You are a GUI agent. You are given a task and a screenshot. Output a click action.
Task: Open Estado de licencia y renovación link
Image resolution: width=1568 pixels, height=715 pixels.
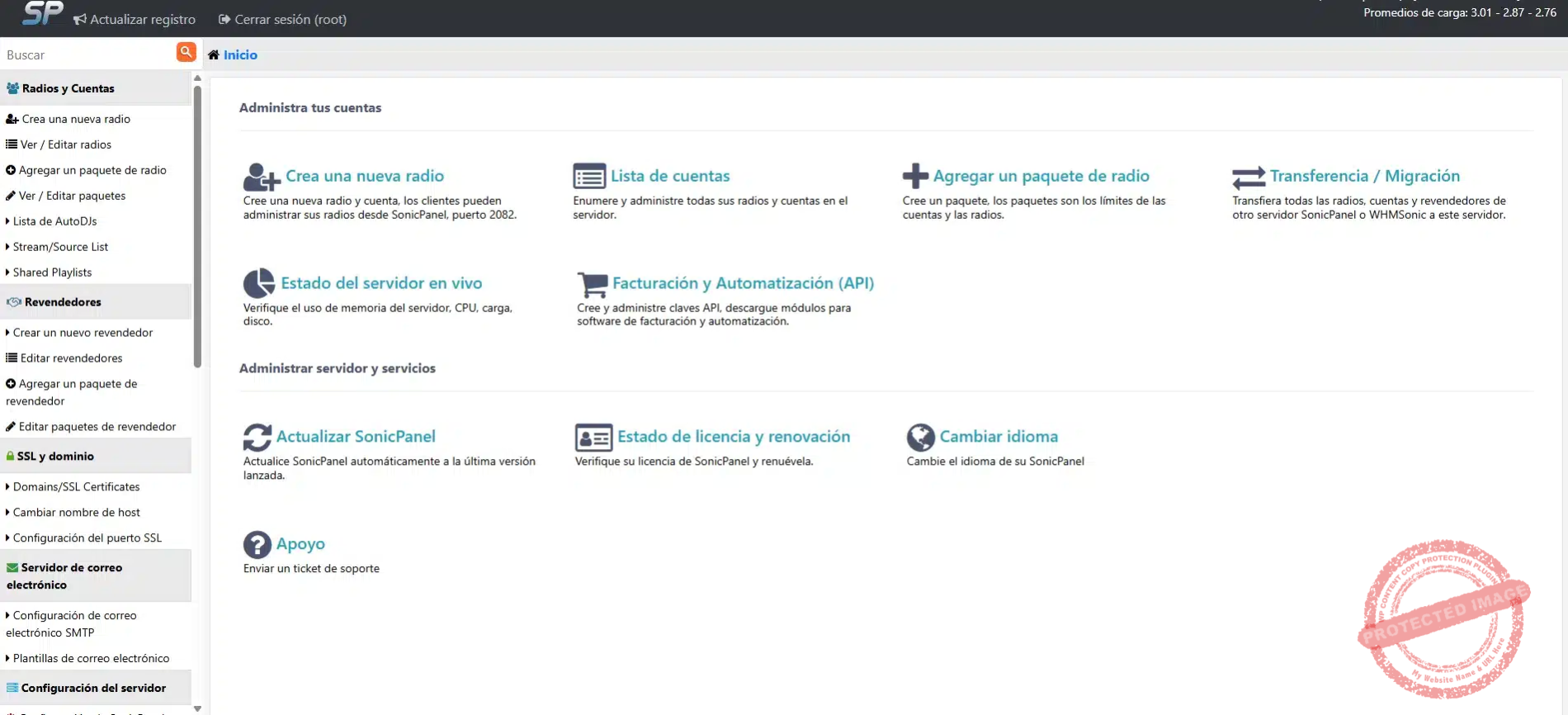coord(733,437)
